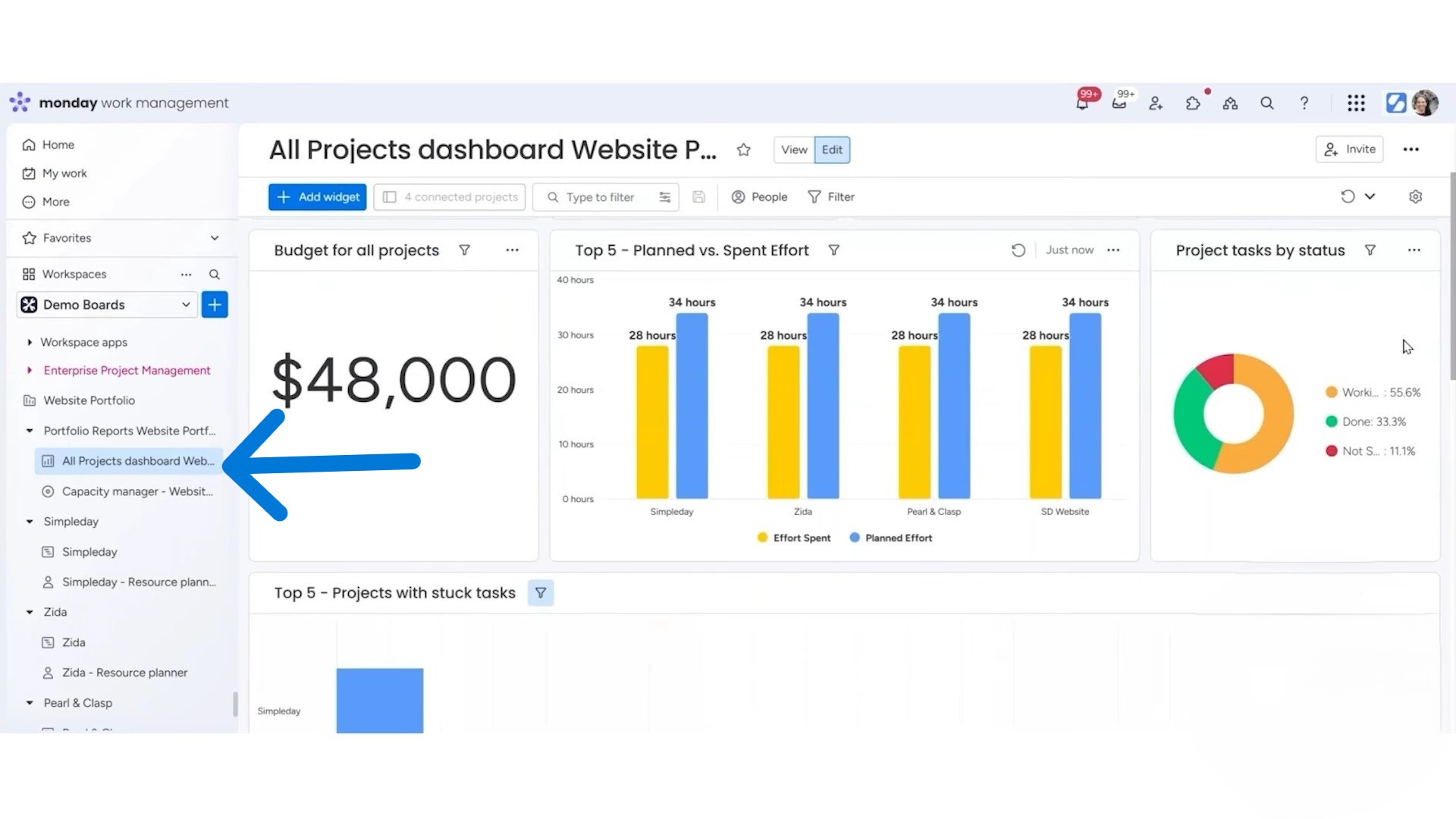
Task: Open the Zida - Resource planner item
Action: (115, 673)
